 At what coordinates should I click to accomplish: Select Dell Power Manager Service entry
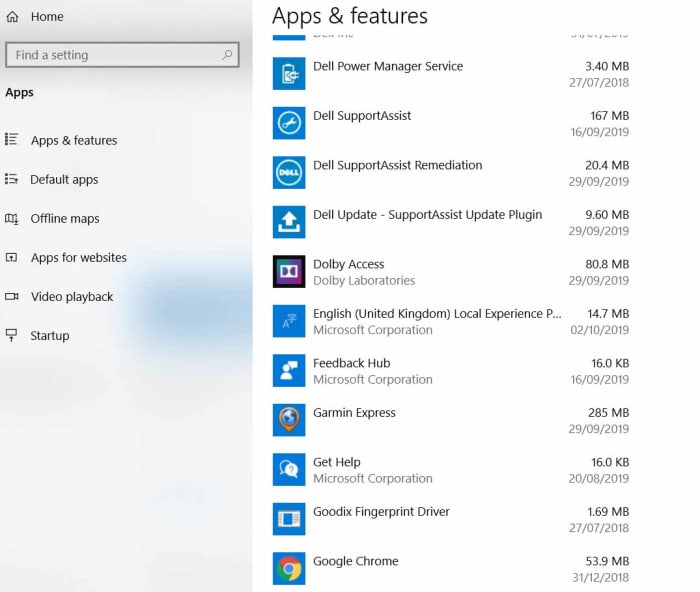pos(388,66)
